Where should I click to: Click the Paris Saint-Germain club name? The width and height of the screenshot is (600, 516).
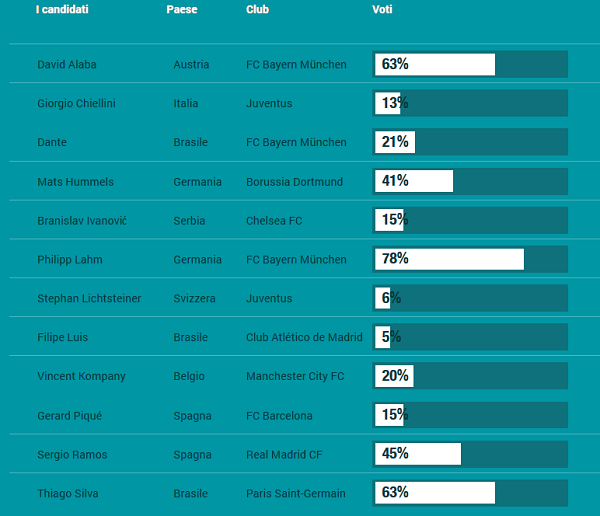(296, 494)
